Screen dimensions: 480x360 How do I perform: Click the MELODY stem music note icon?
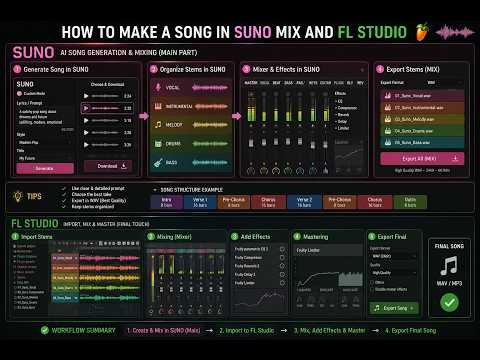tap(158, 125)
